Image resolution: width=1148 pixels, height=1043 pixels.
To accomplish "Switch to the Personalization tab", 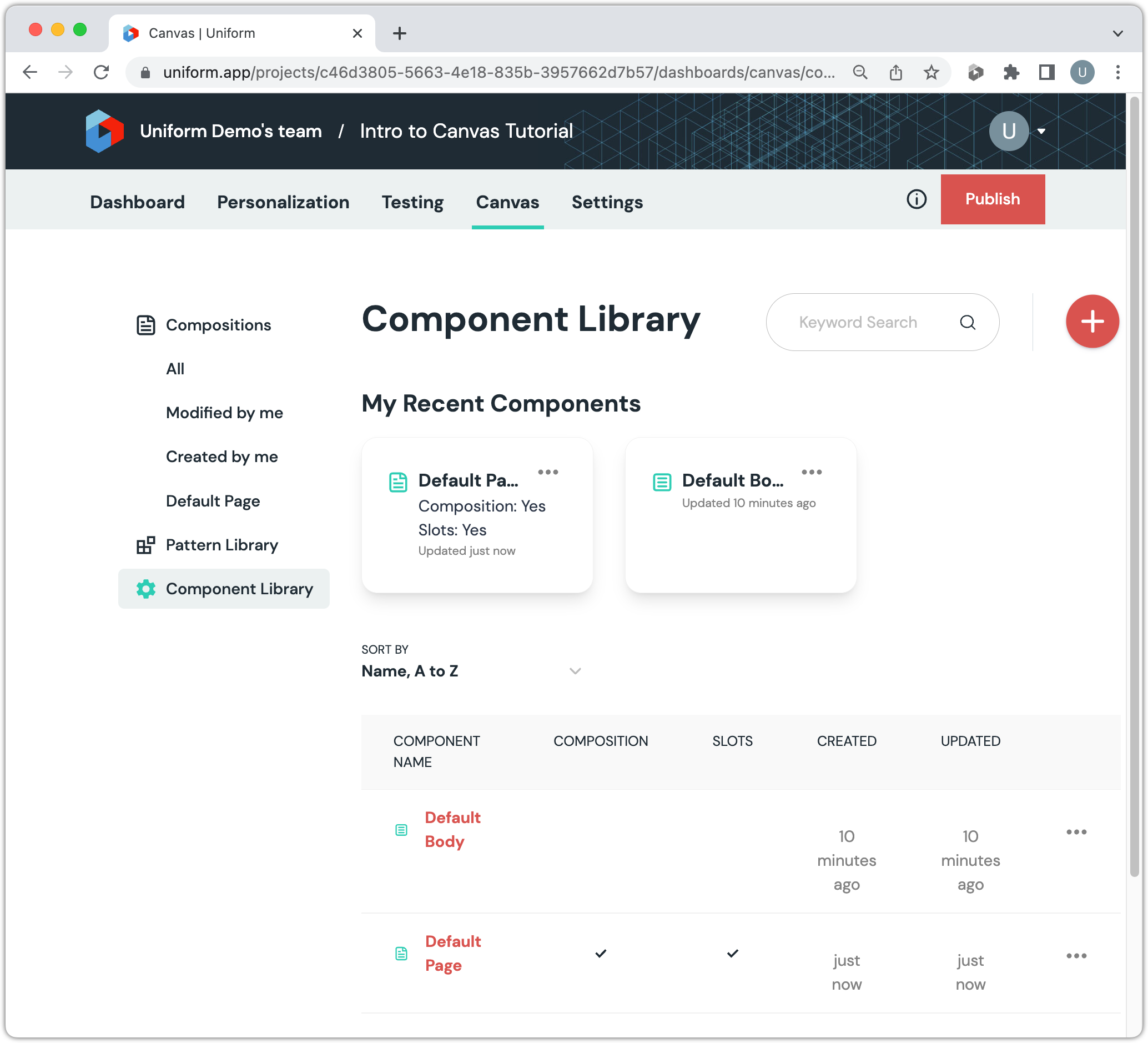I will [283, 202].
